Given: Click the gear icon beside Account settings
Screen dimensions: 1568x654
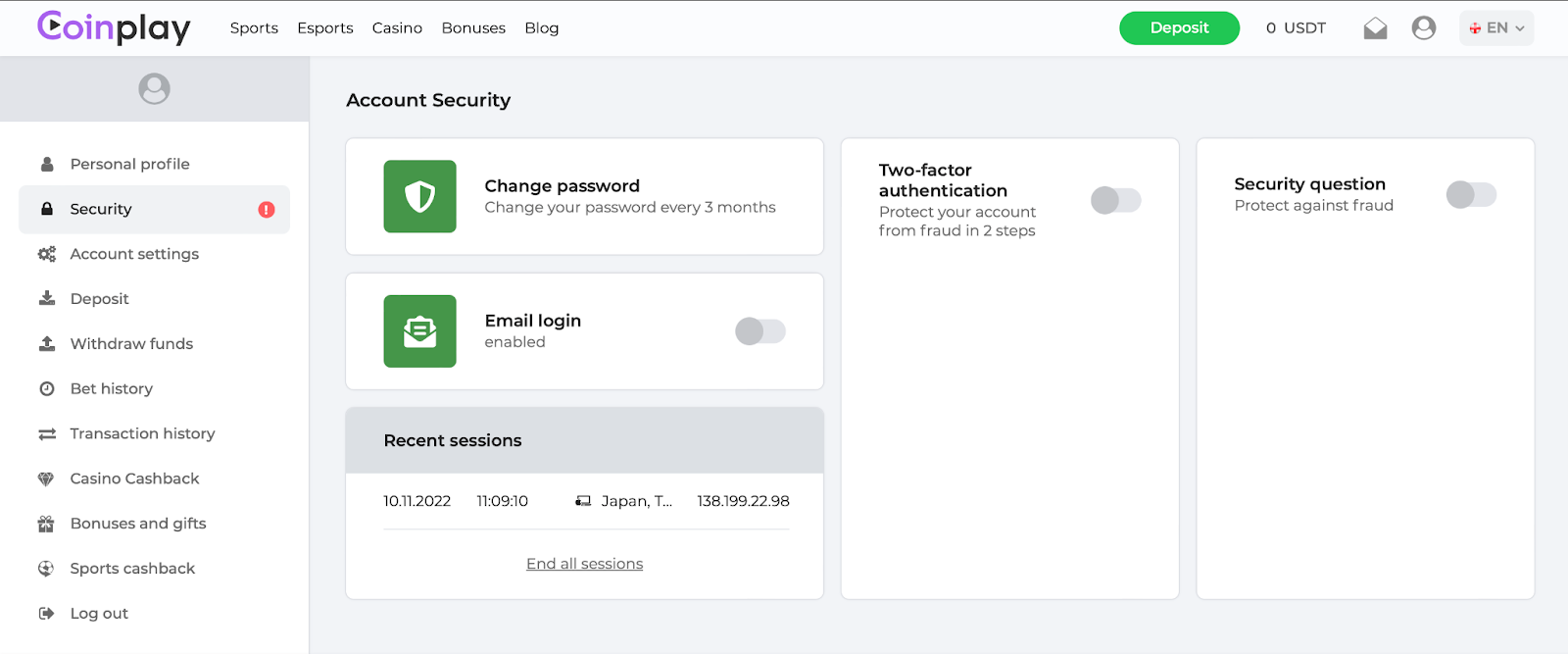Looking at the screenshot, I should tap(46, 254).
